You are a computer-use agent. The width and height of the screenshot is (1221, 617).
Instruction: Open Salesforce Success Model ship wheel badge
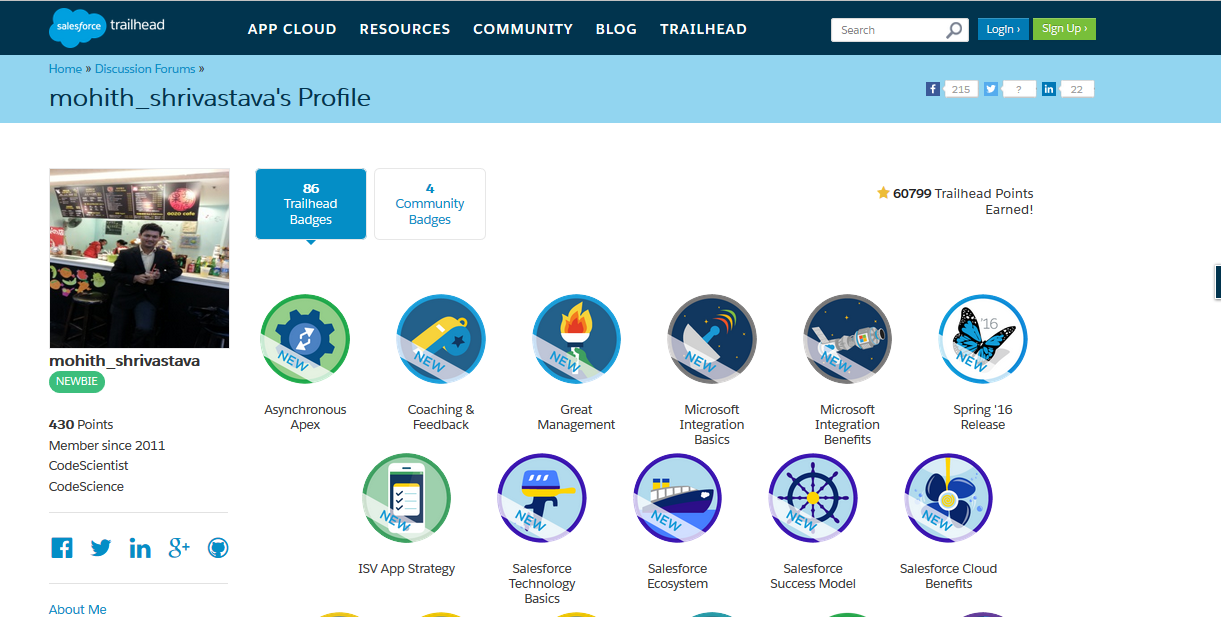tap(813, 498)
